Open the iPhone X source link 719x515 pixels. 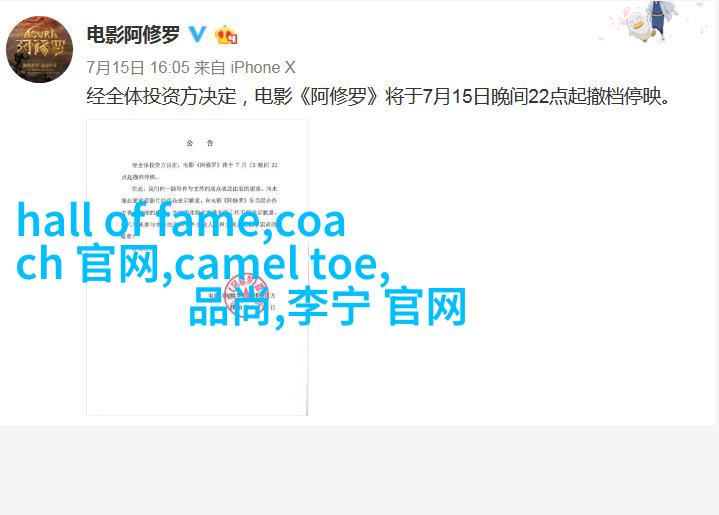coord(263,67)
